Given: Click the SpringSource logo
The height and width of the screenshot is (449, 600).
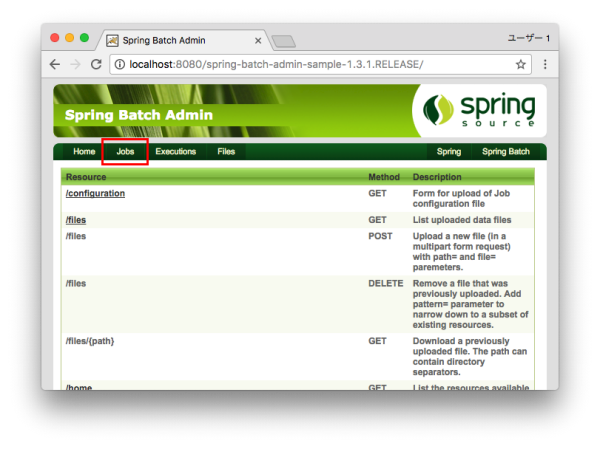Looking at the screenshot, I should tap(479, 110).
